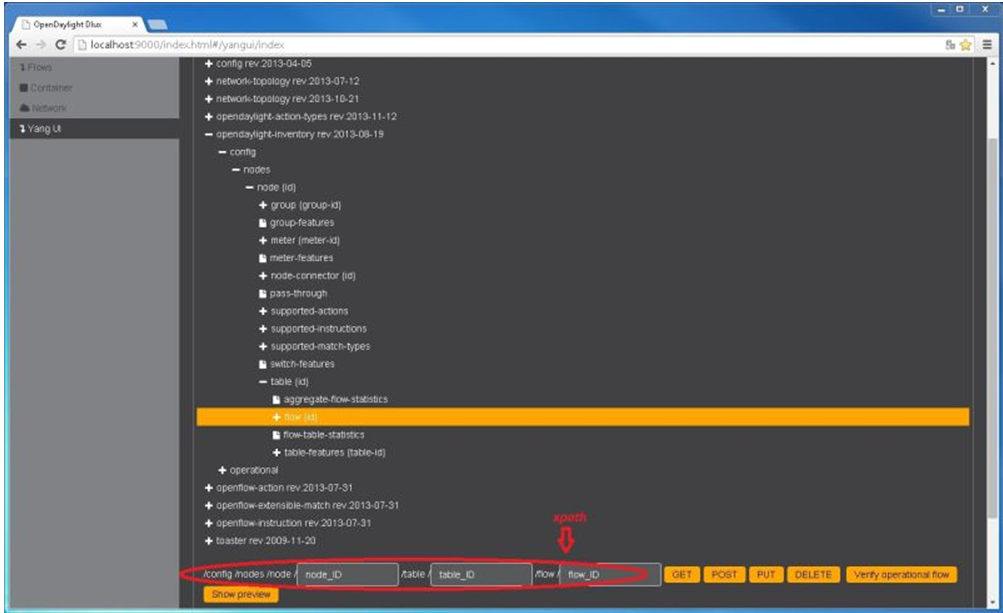Open the Chrome menu (three lines) icon

987,45
